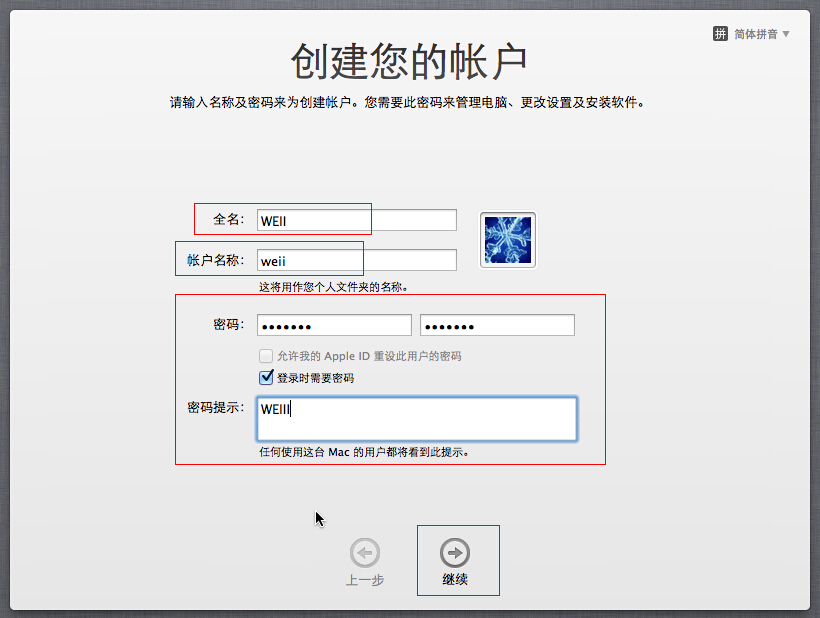The image size is (820, 618).
Task: Click the 帐户名称: label
Action: (215, 260)
